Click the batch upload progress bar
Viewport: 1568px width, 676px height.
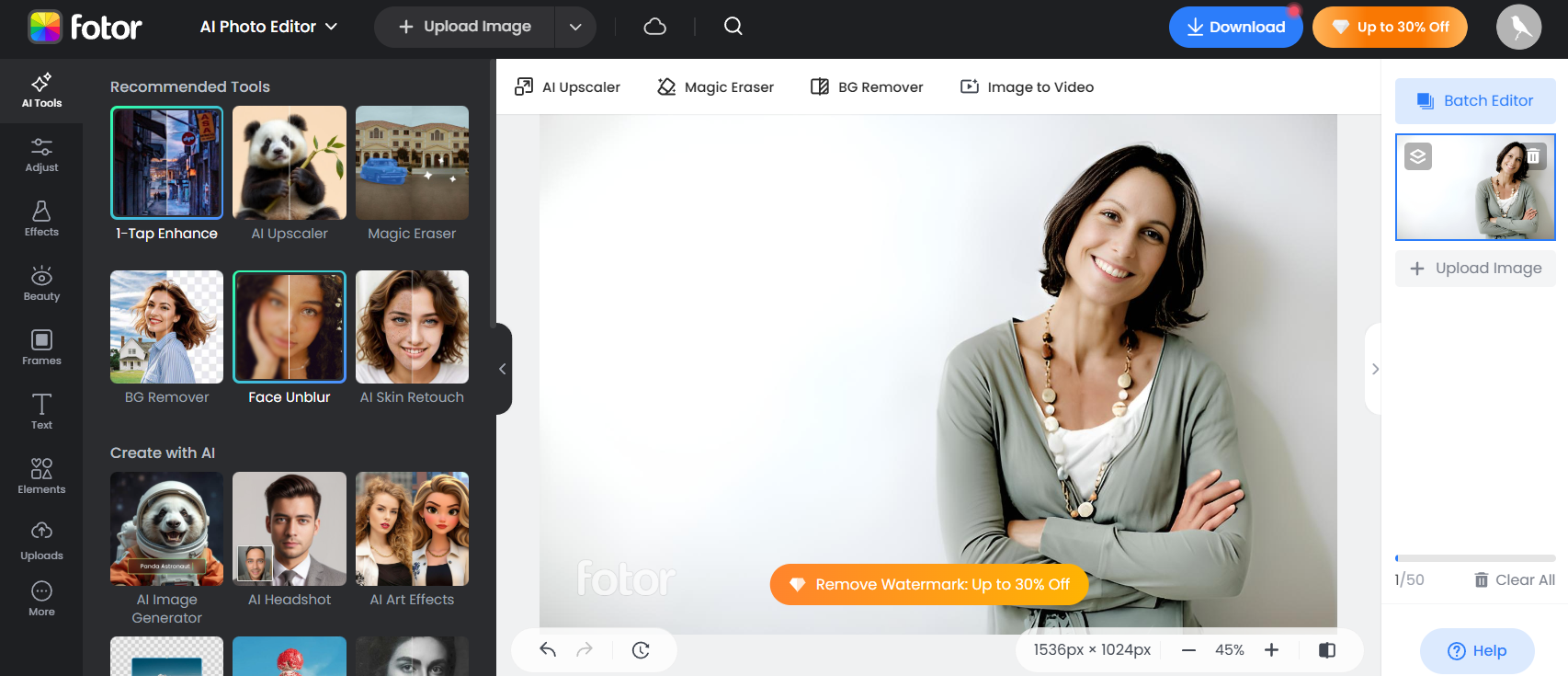click(x=1475, y=558)
